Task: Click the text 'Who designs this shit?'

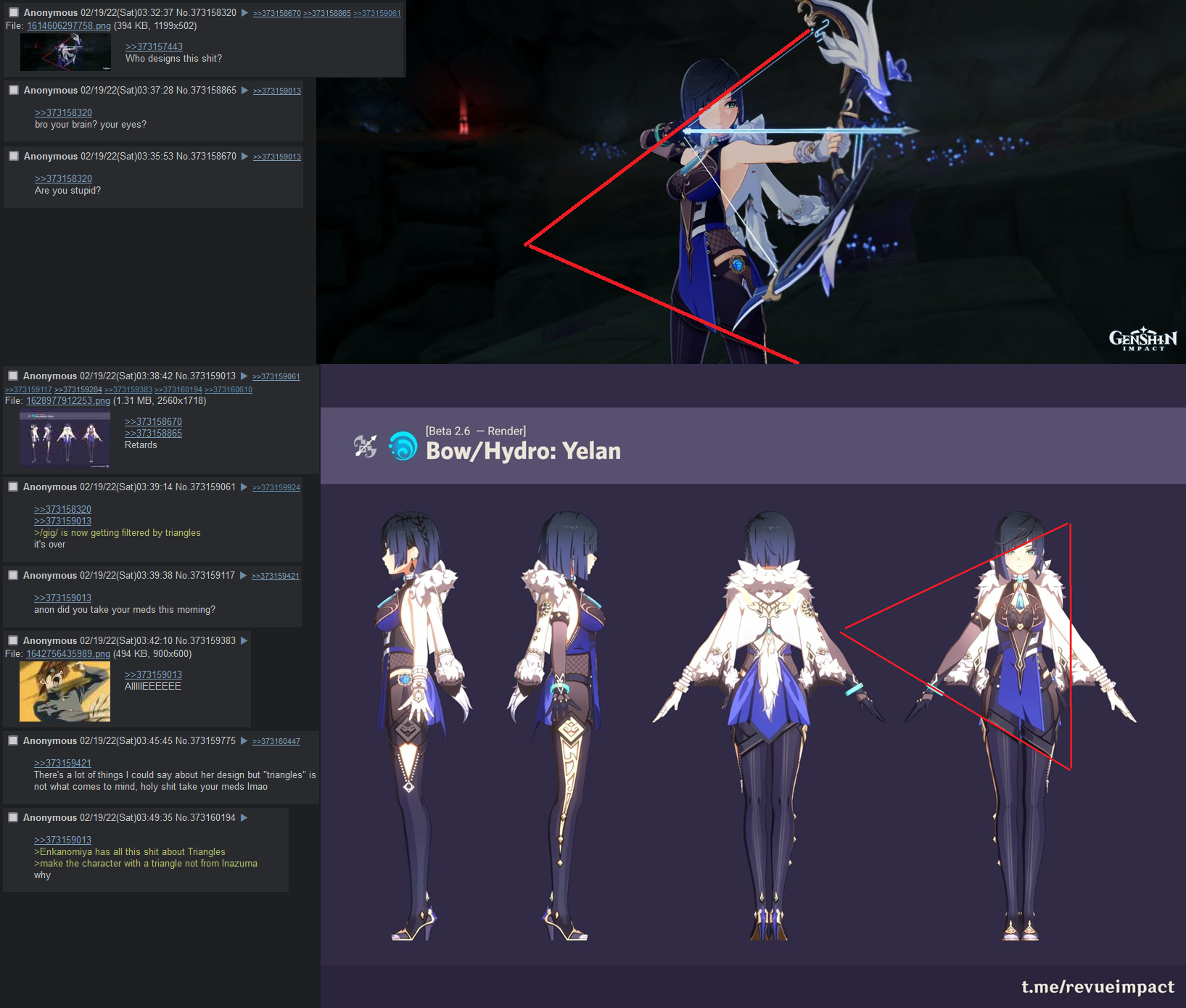Action: pyautogui.click(x=173, y=59)
